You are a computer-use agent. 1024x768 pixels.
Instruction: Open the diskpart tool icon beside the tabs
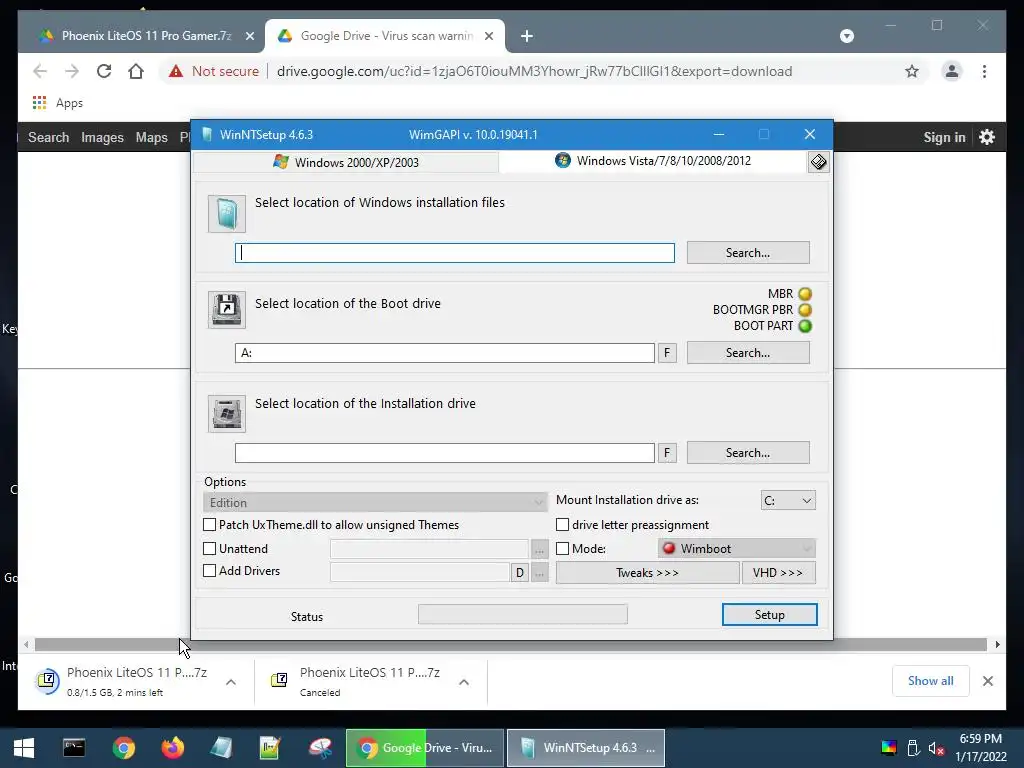[x=818, y=161]
